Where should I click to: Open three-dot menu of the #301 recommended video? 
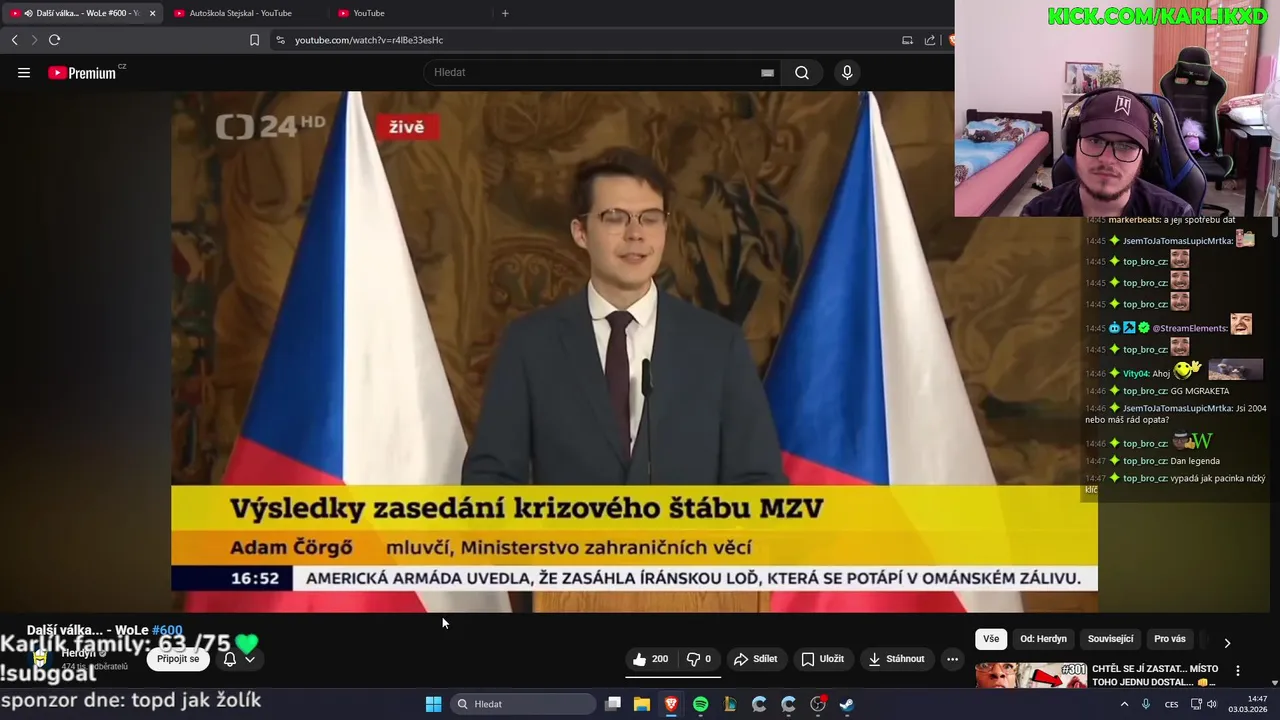point(1237,671)
